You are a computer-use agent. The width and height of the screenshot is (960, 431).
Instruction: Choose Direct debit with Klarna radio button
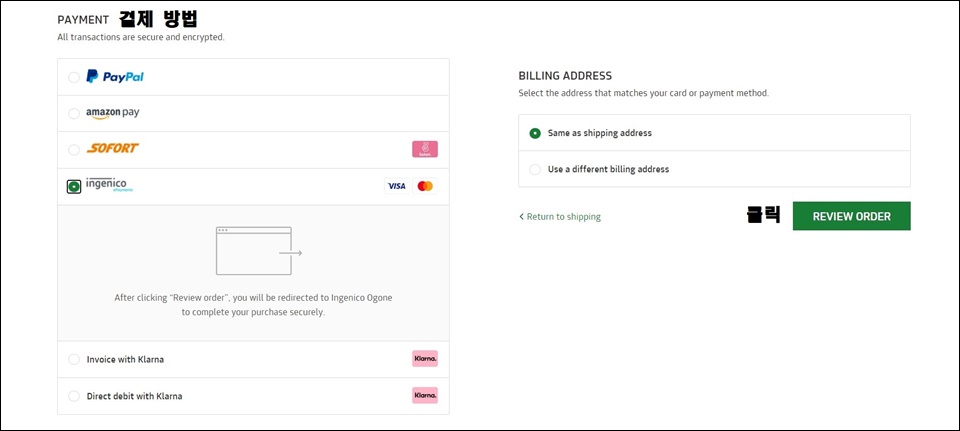(x=73, y=396)
